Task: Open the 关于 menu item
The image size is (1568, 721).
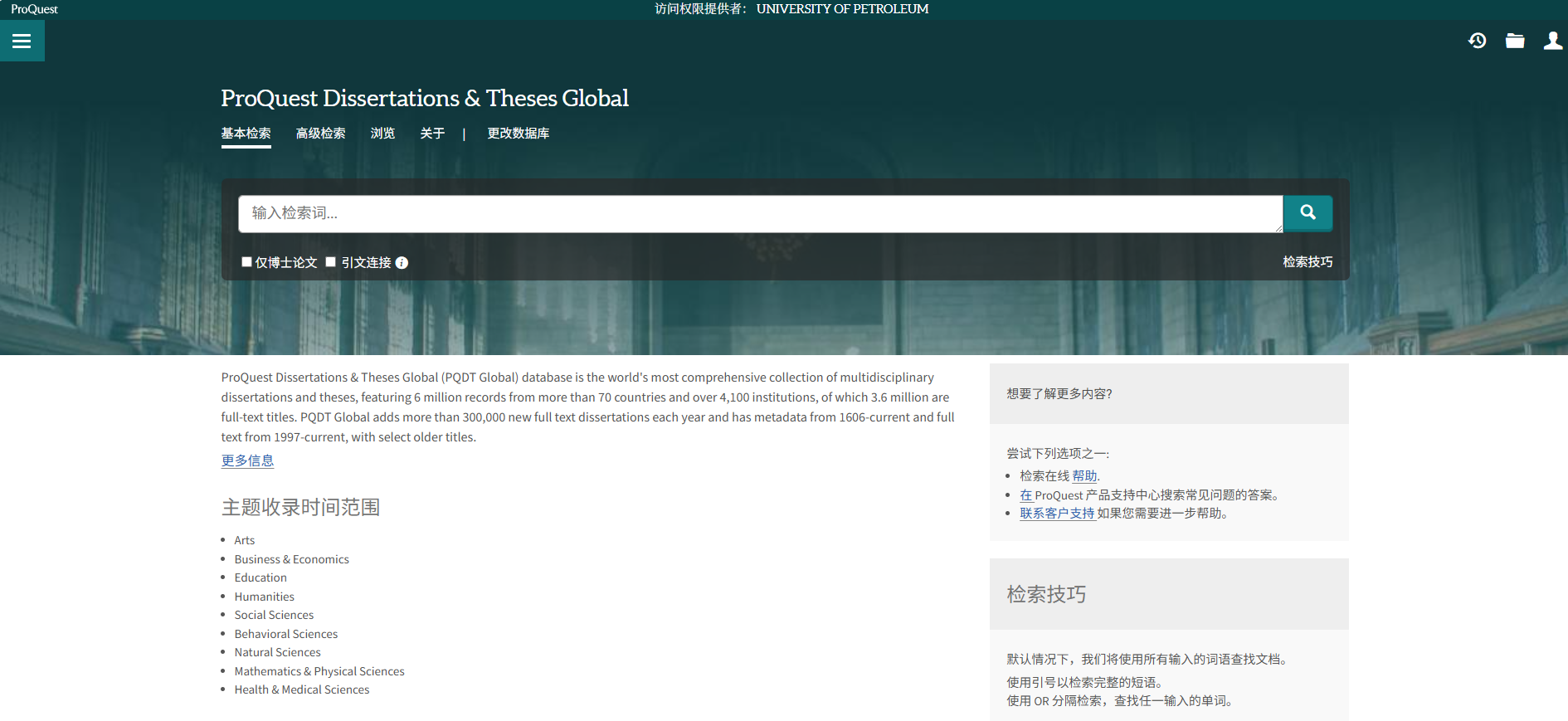Action: (432, 134)
